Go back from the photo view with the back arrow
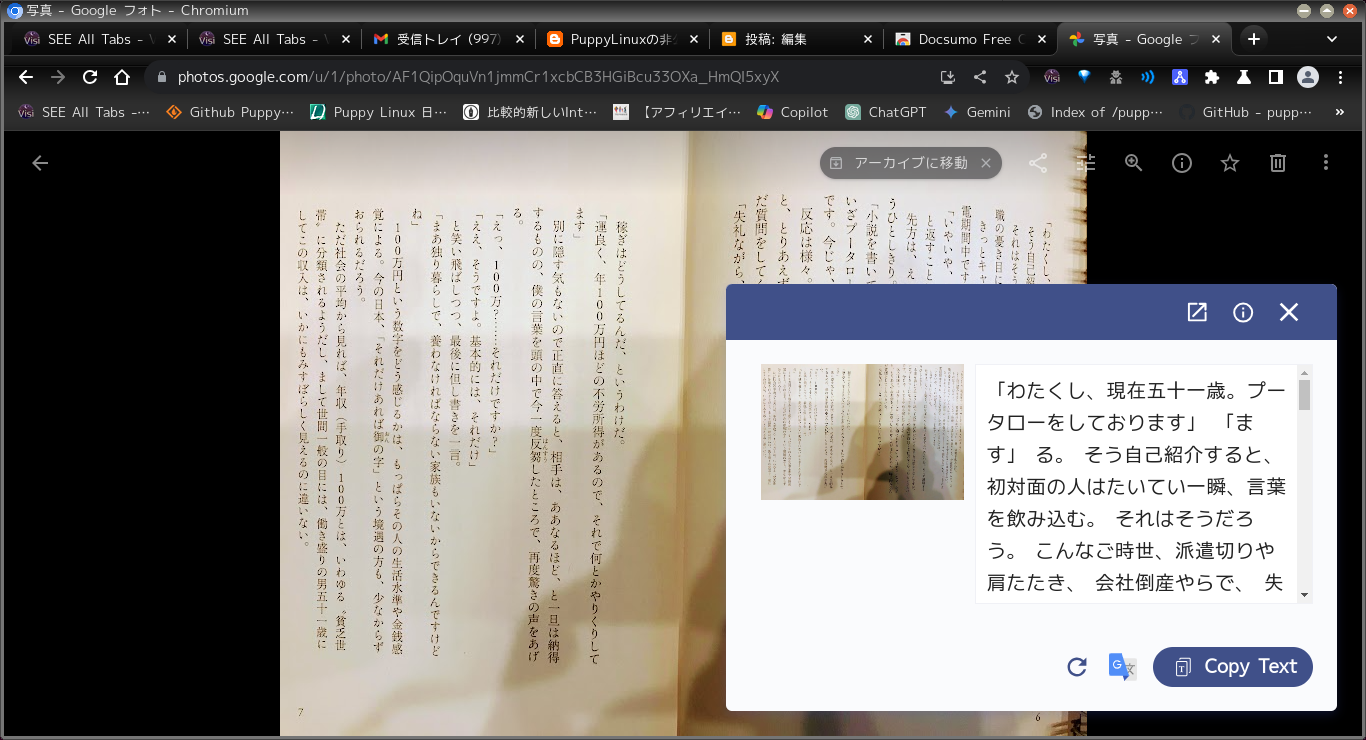The width and height of the screenshot is (1366, 740). [x=40, y=163]
